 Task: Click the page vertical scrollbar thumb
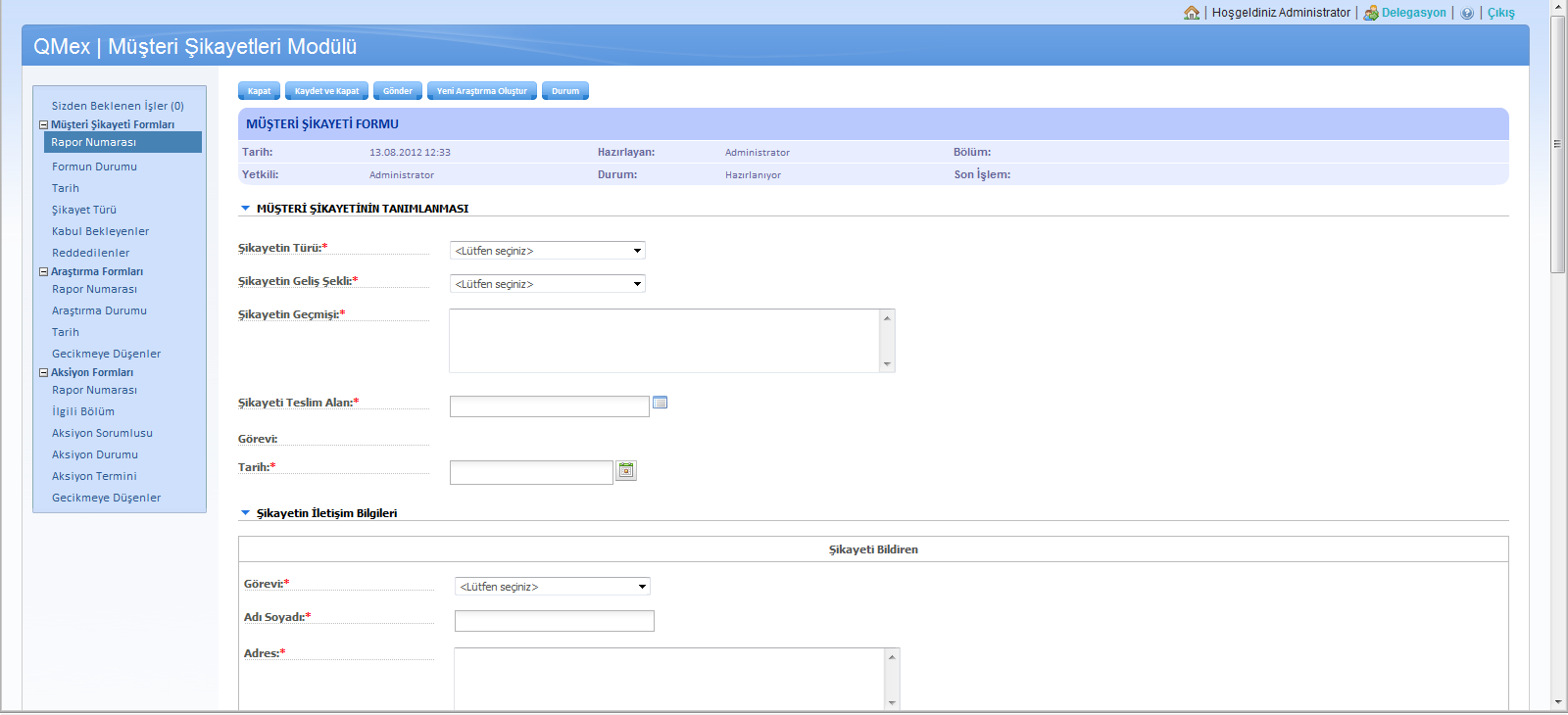pyautogui.click(x=1558, y=144)
